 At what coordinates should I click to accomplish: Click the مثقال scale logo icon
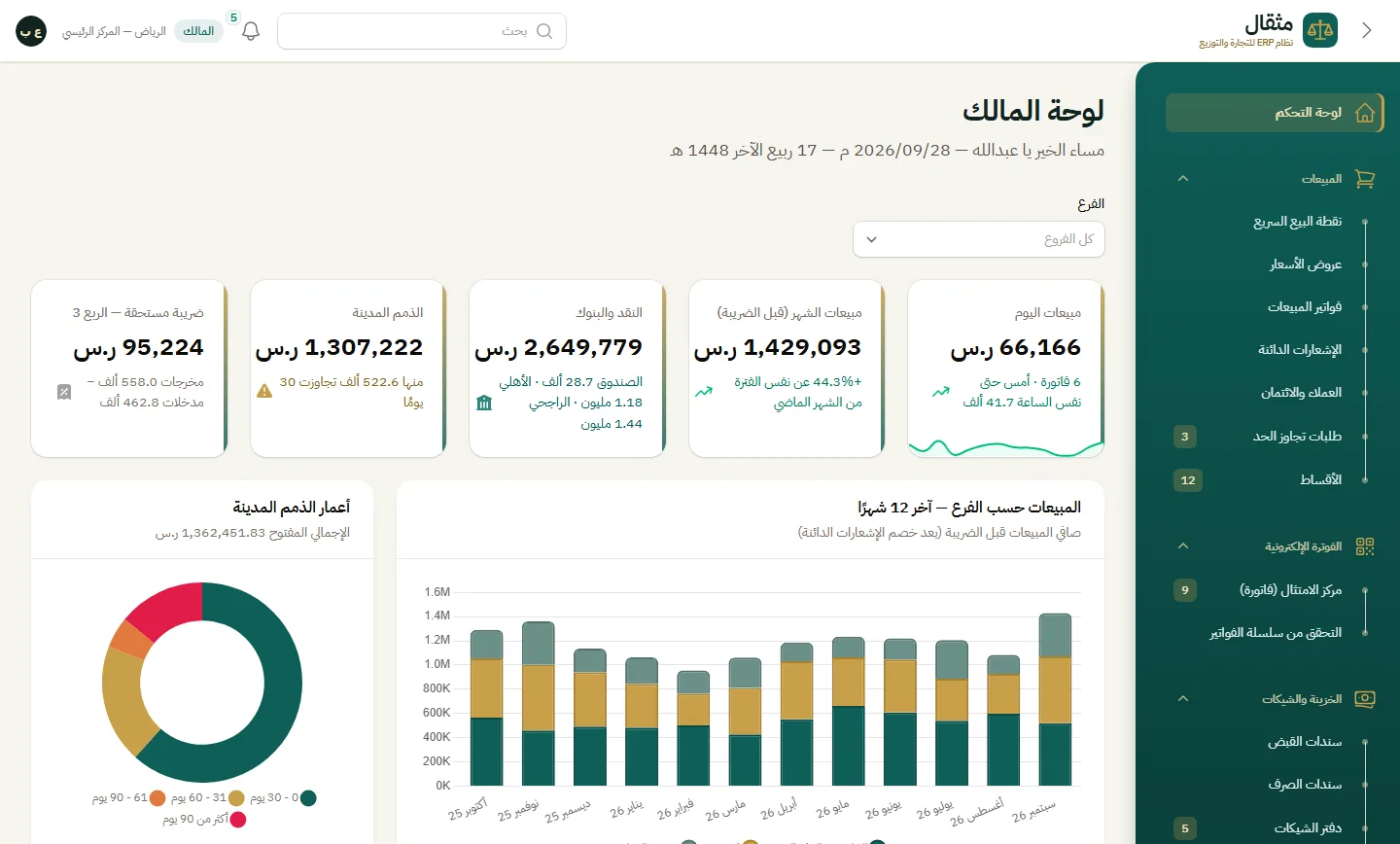[x=1320, y=30]
